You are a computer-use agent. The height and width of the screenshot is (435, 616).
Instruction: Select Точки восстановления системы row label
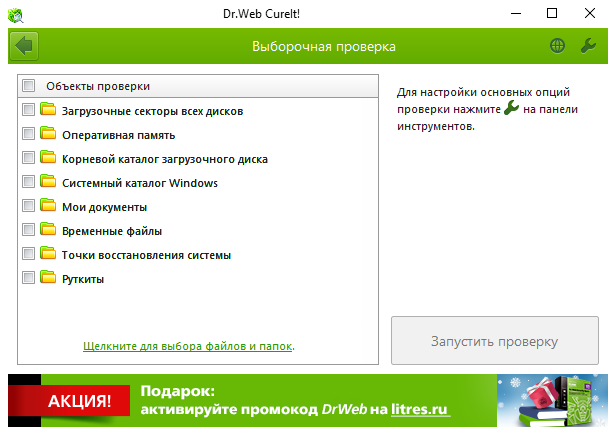(146, 255)
